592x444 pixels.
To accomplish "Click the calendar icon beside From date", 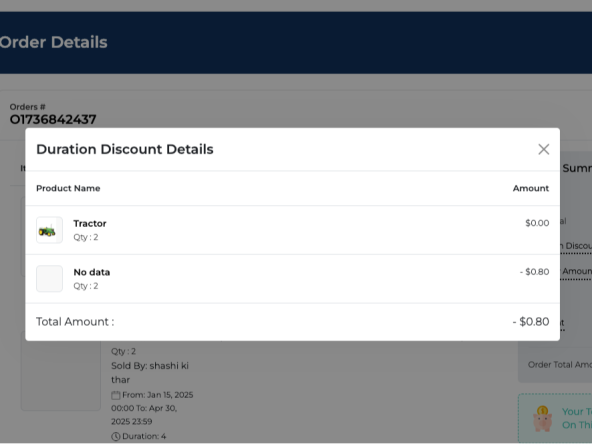I will click(x=116, y=395).
